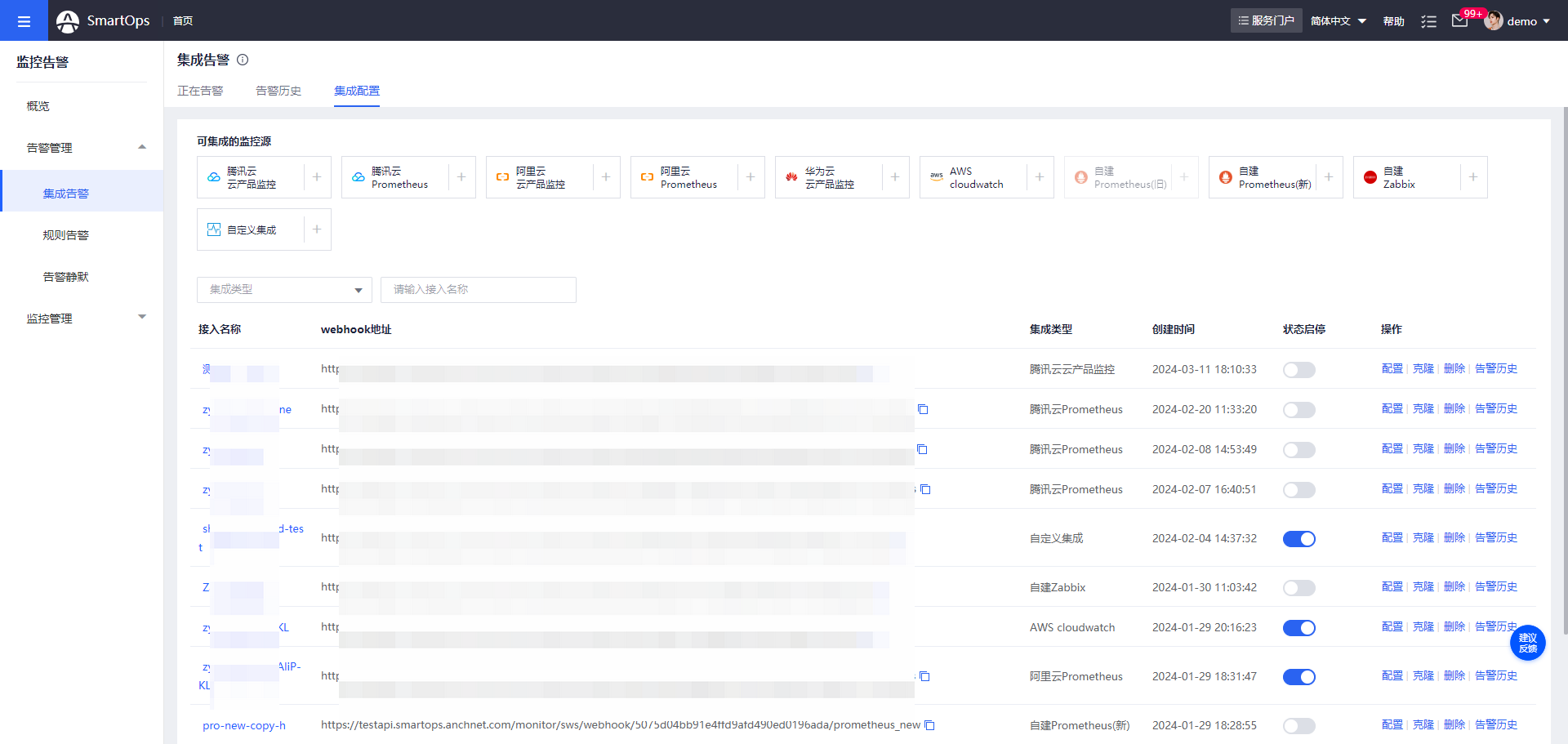1568x744 pixels.
Task: Open the pro-new-copy-h integration link
Action: click(244, 725)
